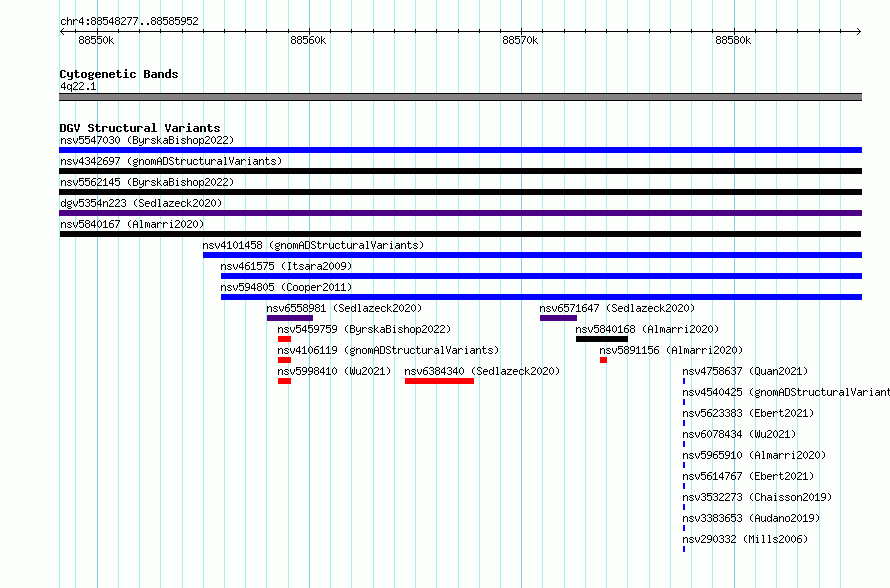Click the small red nsv5891156 variant bar

point(603,360)
